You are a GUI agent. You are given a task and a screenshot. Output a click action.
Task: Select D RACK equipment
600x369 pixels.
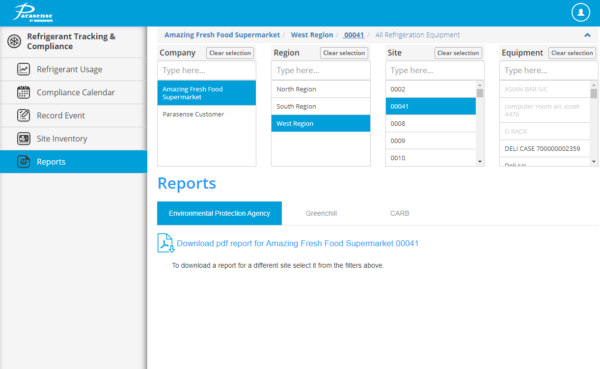[x=545, y=131]
